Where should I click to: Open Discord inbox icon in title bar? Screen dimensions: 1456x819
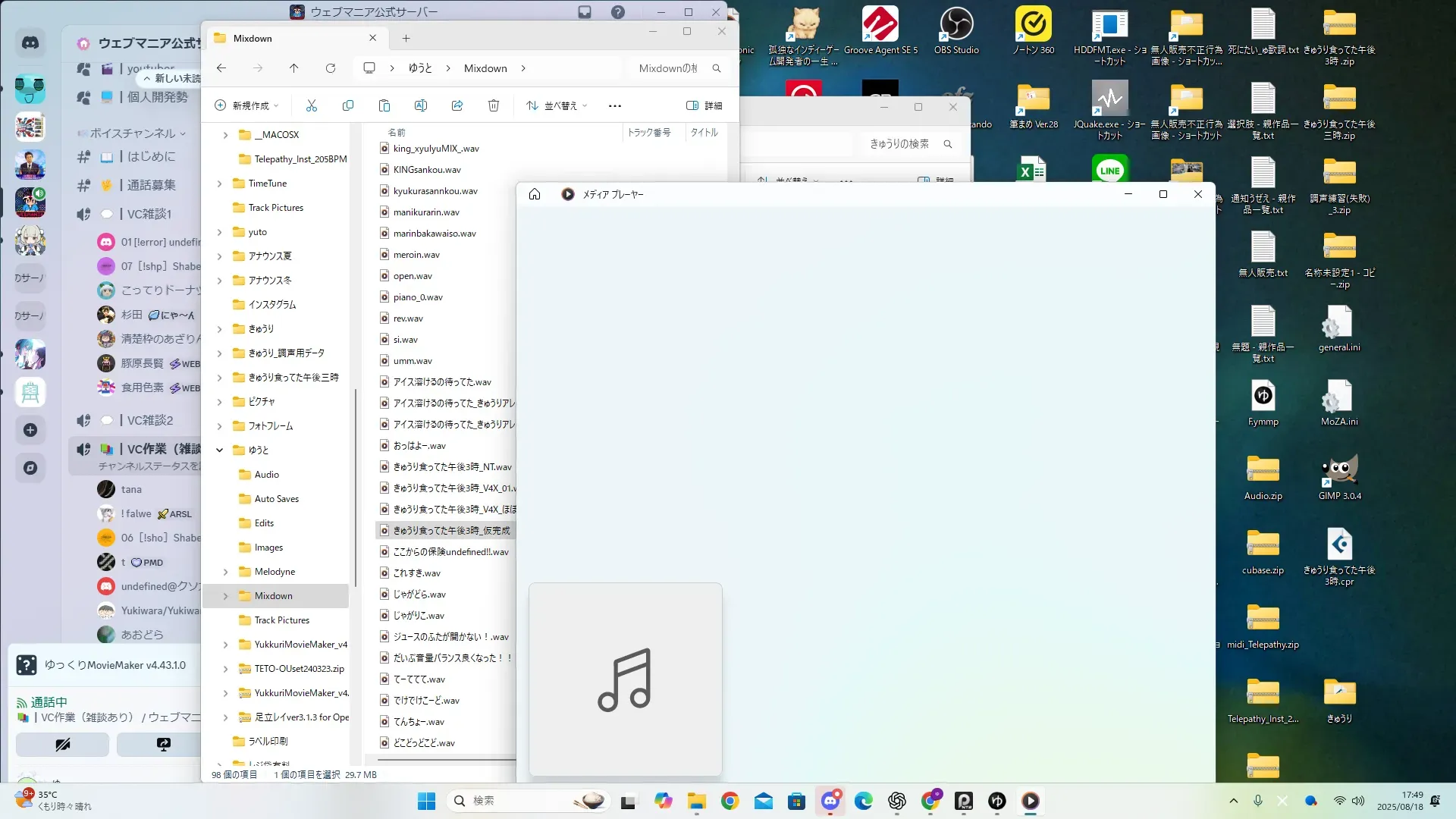[x=585, y=12]
